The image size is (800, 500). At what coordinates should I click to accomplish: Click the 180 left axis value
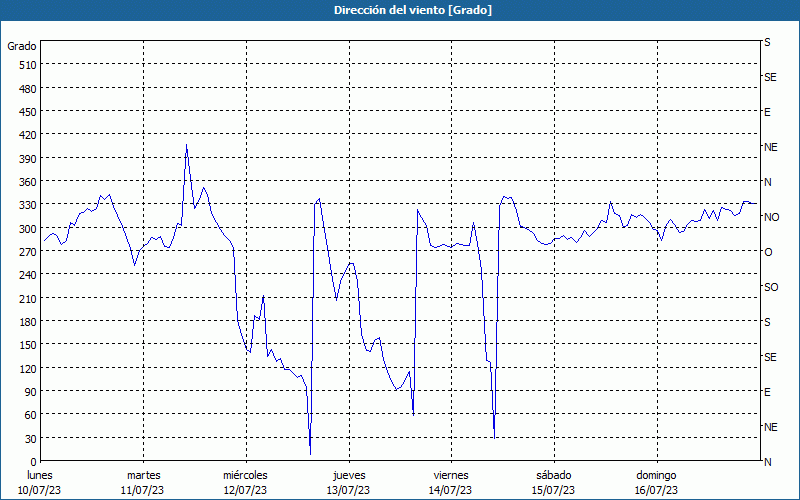[28, 322]
